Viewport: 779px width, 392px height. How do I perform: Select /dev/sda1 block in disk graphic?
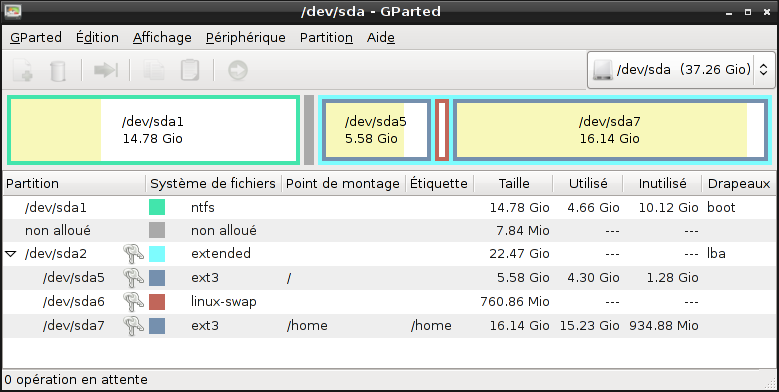(x=154, y=130)
